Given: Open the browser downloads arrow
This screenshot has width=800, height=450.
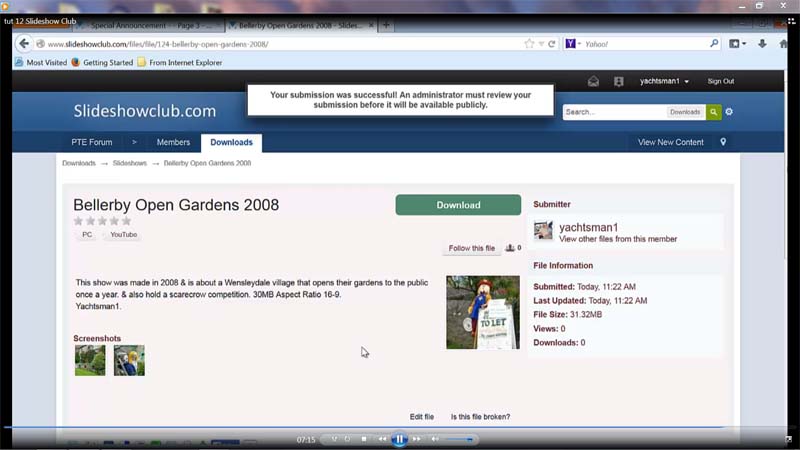Looking at the screenshot, I should (x=762, y=44).
